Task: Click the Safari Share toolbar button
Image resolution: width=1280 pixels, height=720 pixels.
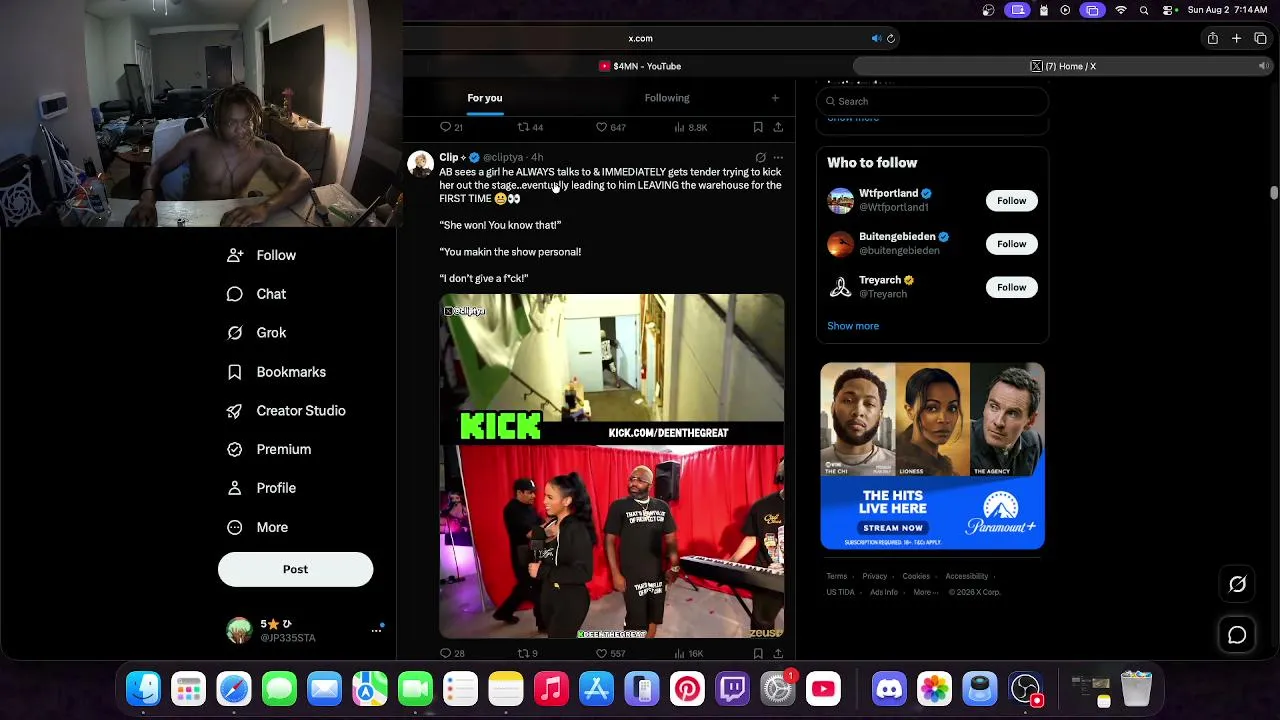Action: (x=1212, y=38)
